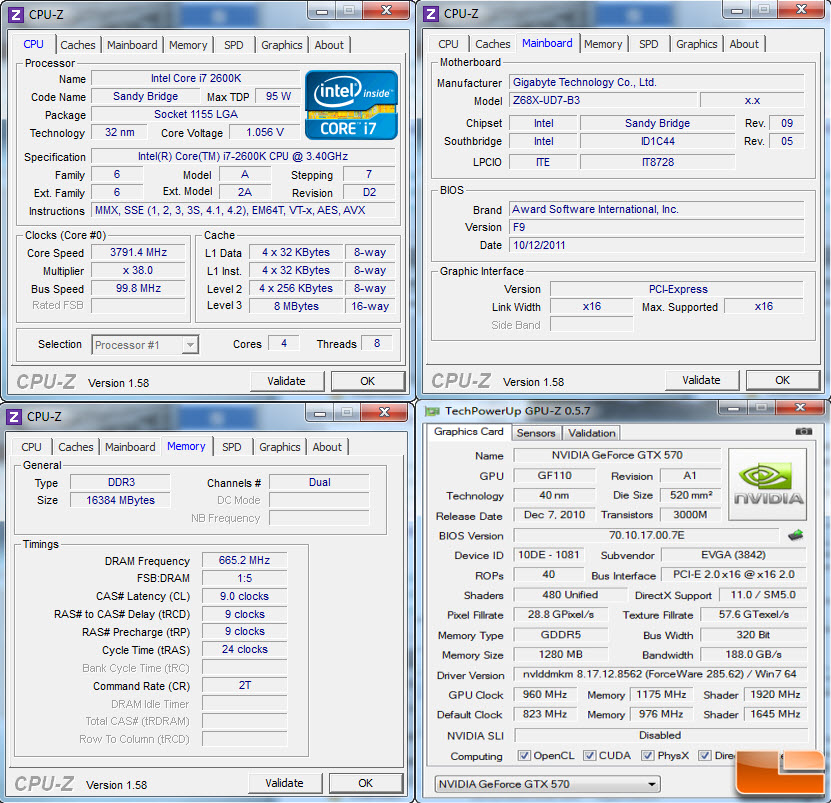Switch to the Graphics tab in the CPU-Z motherboard window
This screenshot has width=831, height=803.
[x=696, y=44]
